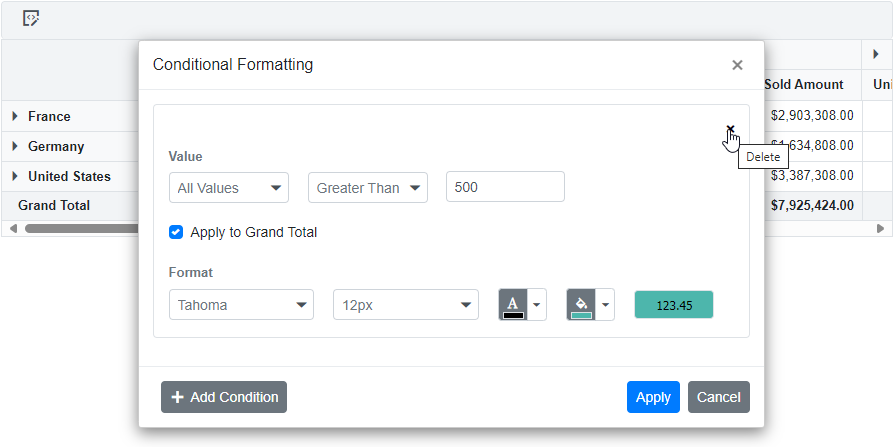The image size is (895, 447).
Task: Click the horizontal scrollbar right arrow
Action: click(880, 228)
